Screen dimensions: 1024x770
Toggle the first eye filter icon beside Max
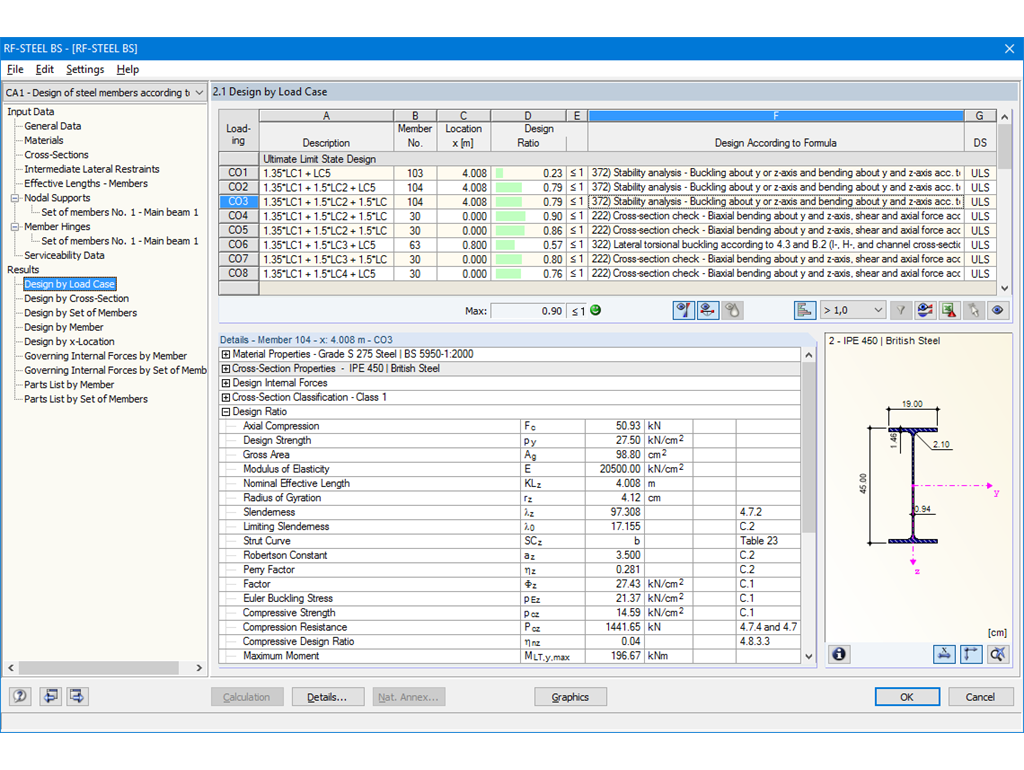[683, 310]
